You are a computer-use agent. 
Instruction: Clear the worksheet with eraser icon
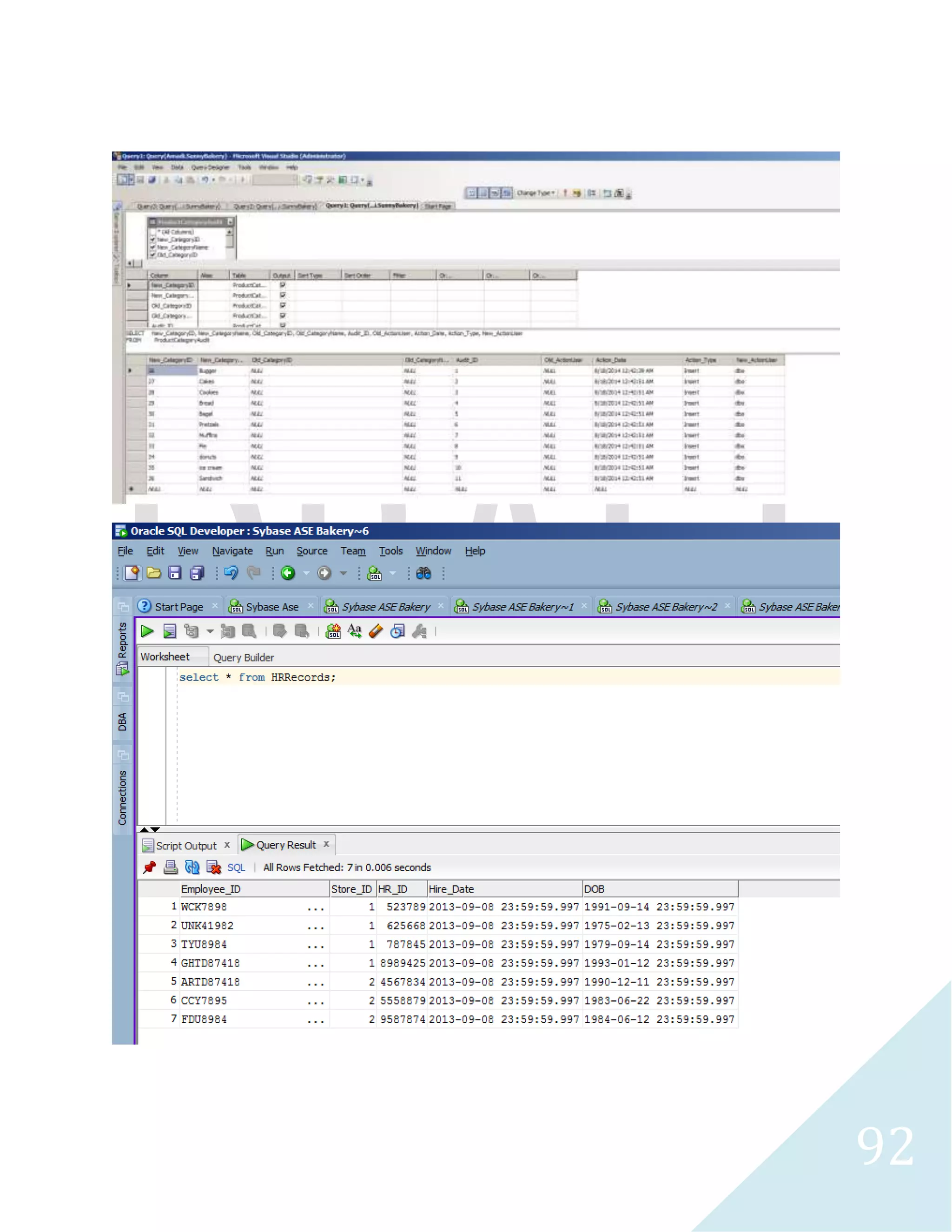pyautogui.click(x=376, y=631)
